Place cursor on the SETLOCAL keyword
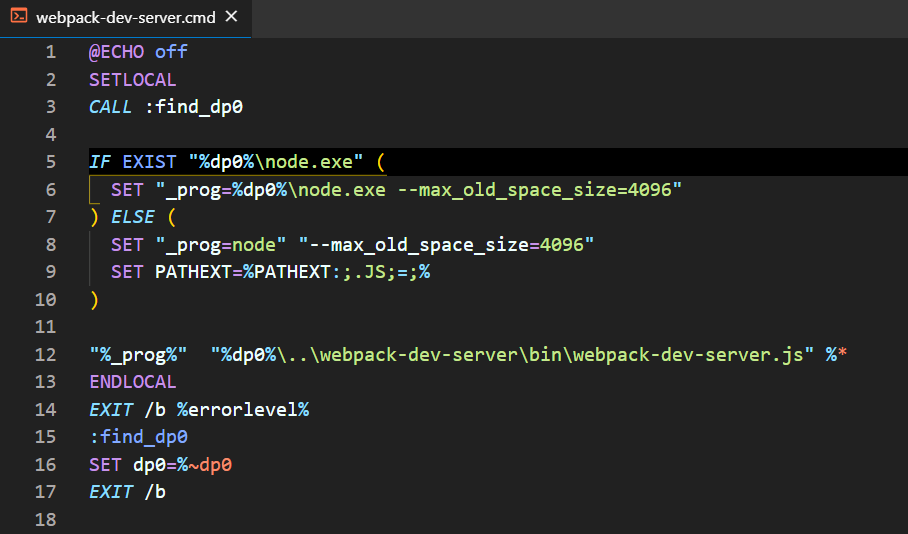This screenshot has width=908, height=534. pyautogui.click(x=132, y=79)
